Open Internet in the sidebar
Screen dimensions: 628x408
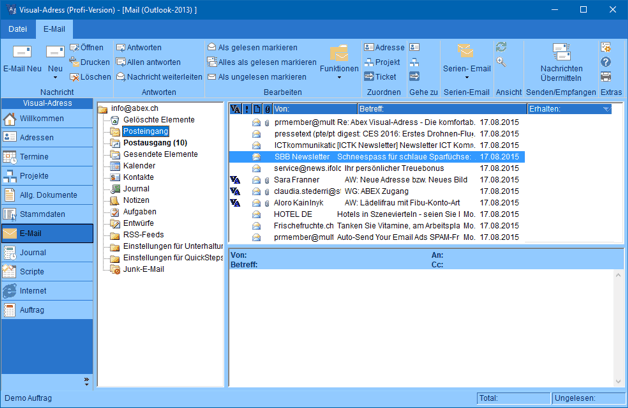47,291
